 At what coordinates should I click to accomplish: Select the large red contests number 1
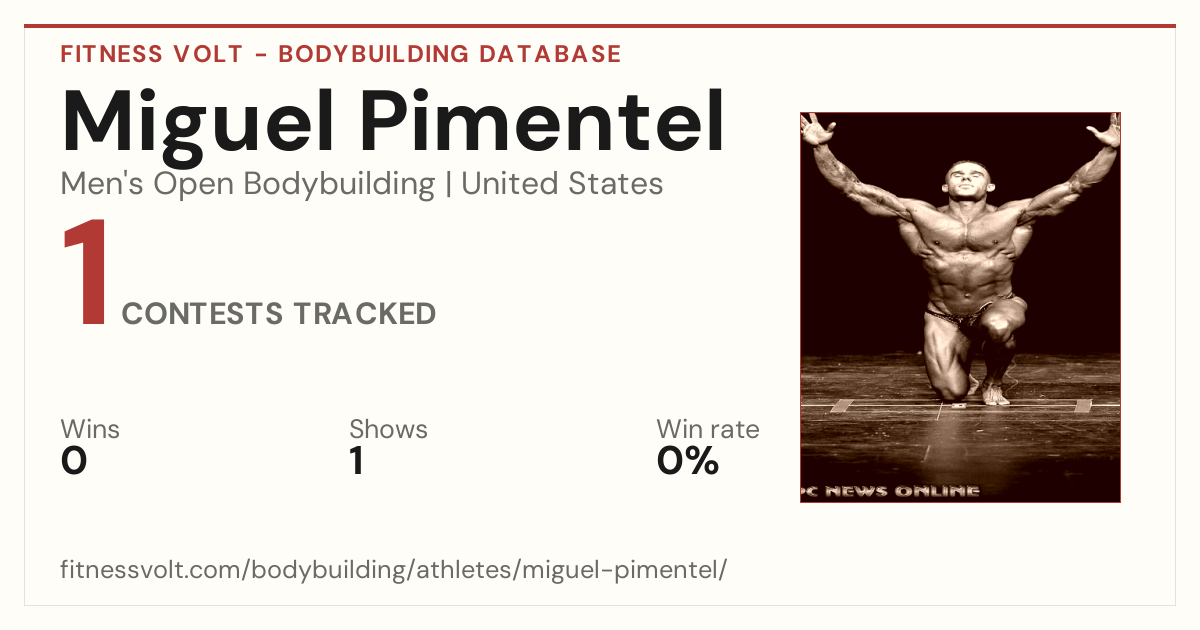click(85, 273)
